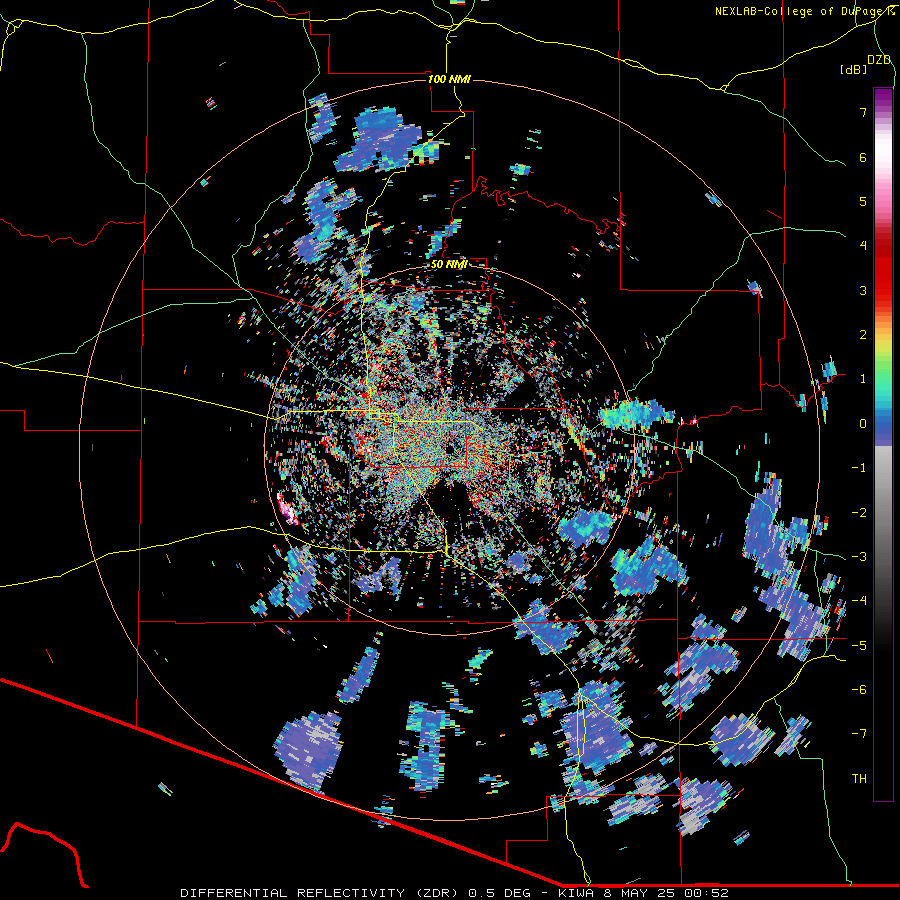Click the 1 value on the color scale
The image size is (900, 900).
863,379
